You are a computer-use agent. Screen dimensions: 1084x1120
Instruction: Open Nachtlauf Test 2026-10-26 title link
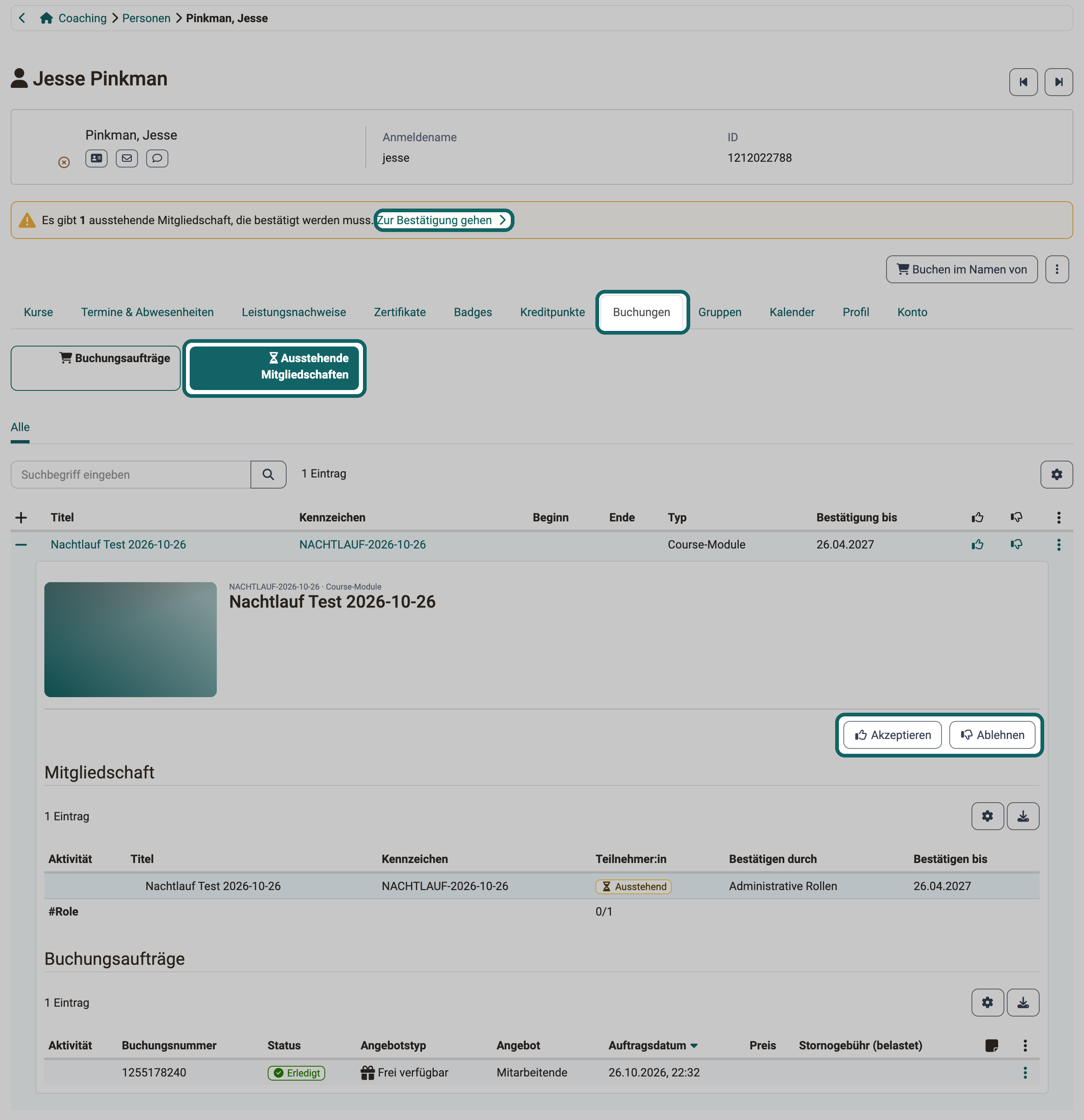(x=118, y=544)
